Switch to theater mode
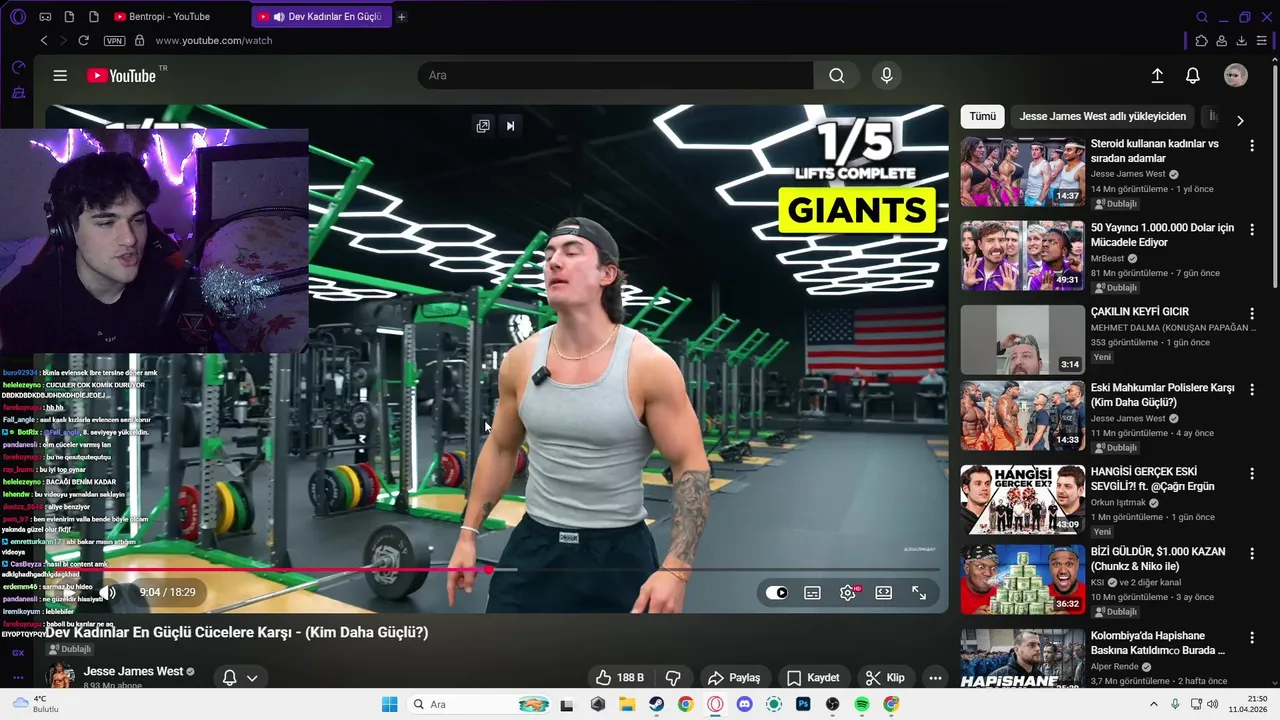 (884, 593)
